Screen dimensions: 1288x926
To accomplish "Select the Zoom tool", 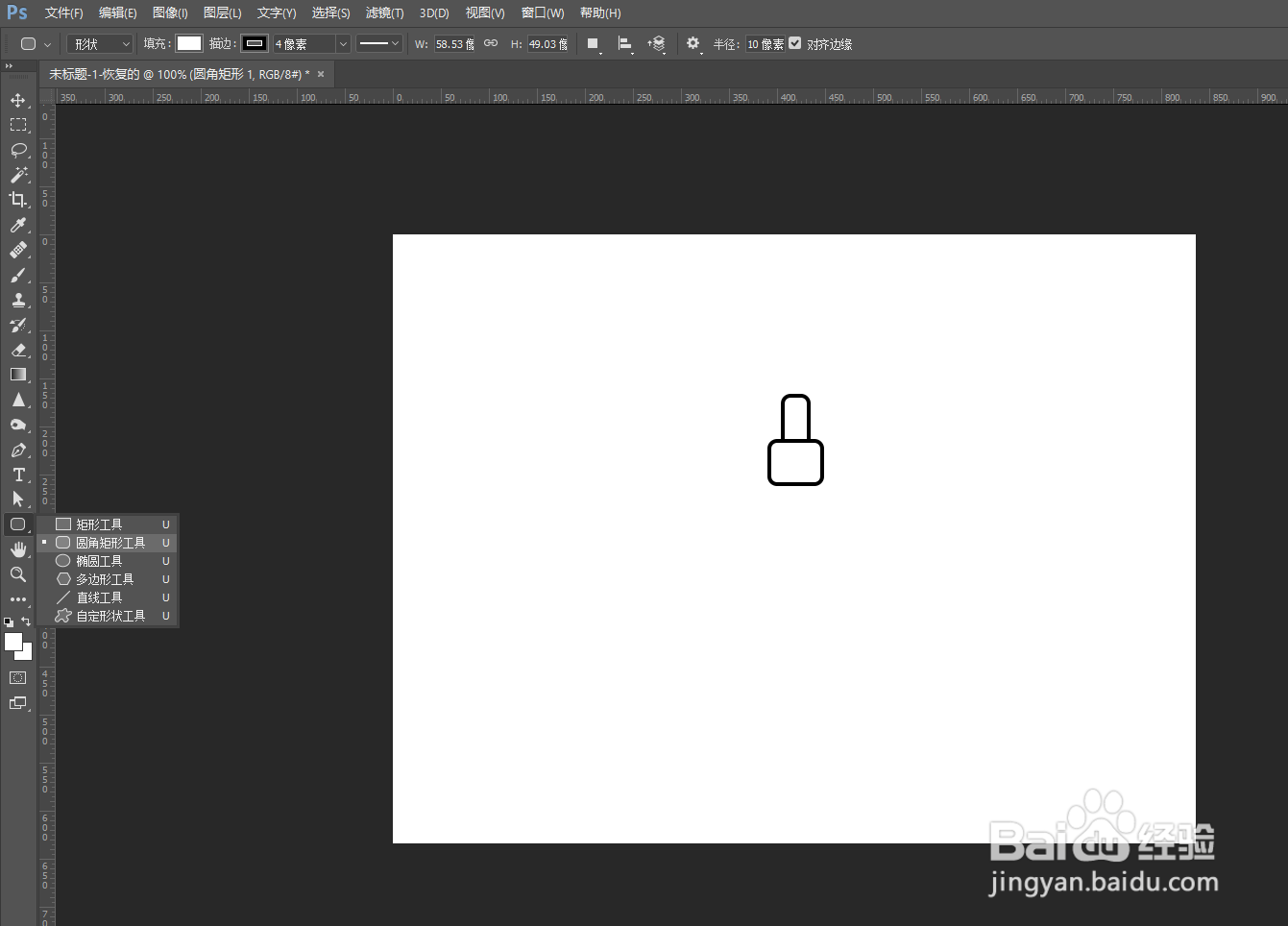I will point(18,574).
